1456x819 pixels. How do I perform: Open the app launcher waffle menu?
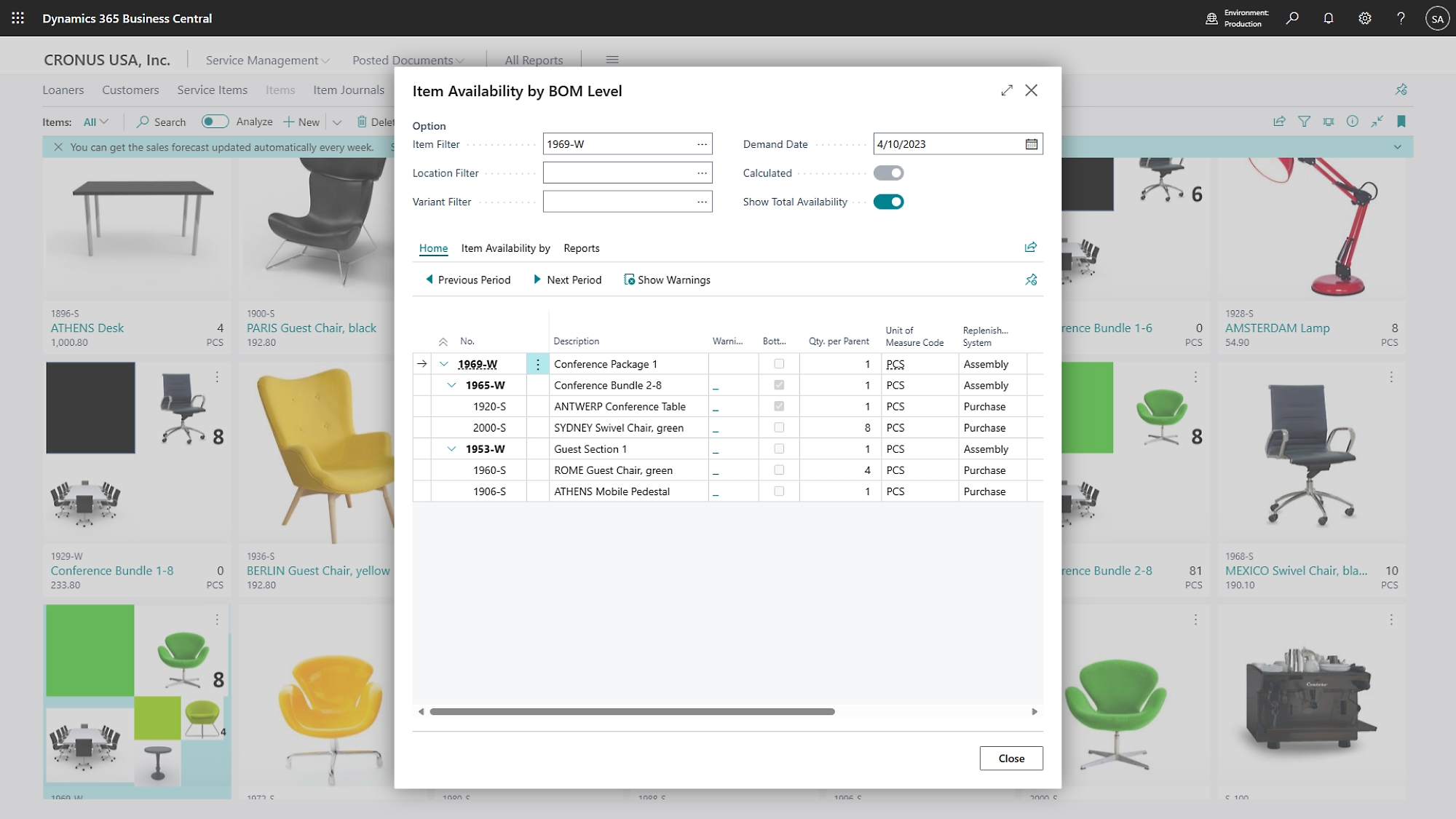click(x=18, y=18)
